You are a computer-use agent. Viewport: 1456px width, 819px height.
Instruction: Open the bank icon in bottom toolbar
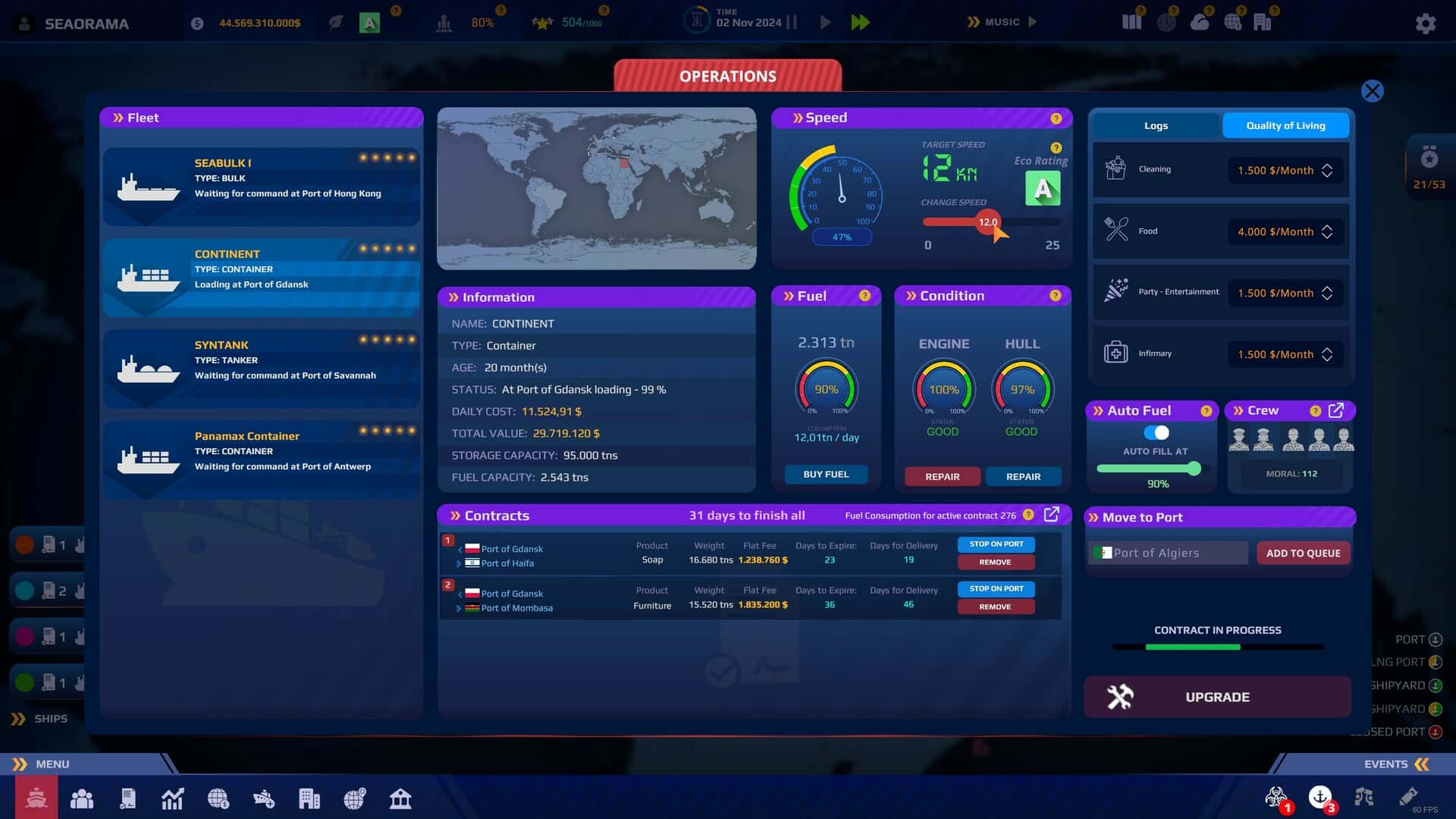(x=400, y=798)
